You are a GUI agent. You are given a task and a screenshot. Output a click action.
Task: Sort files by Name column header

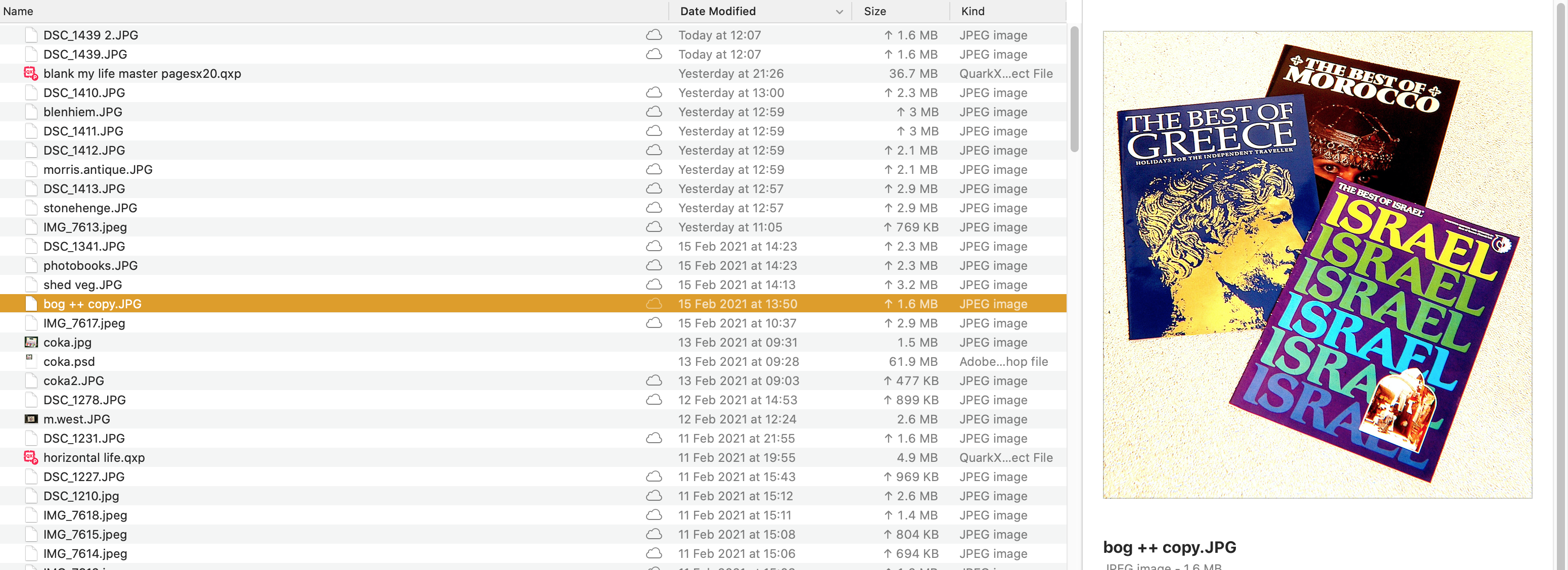[x=18, y=12]
